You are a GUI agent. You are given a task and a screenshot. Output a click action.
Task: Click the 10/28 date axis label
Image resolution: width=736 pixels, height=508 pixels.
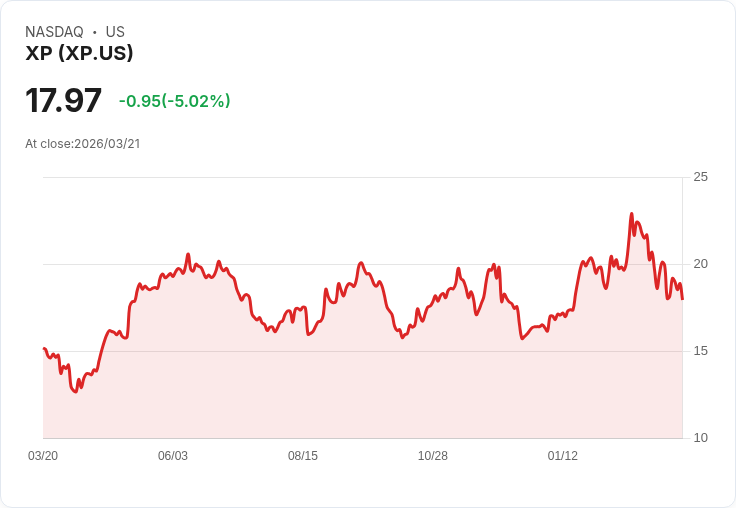pyautogui.click(x=433, y=455)
